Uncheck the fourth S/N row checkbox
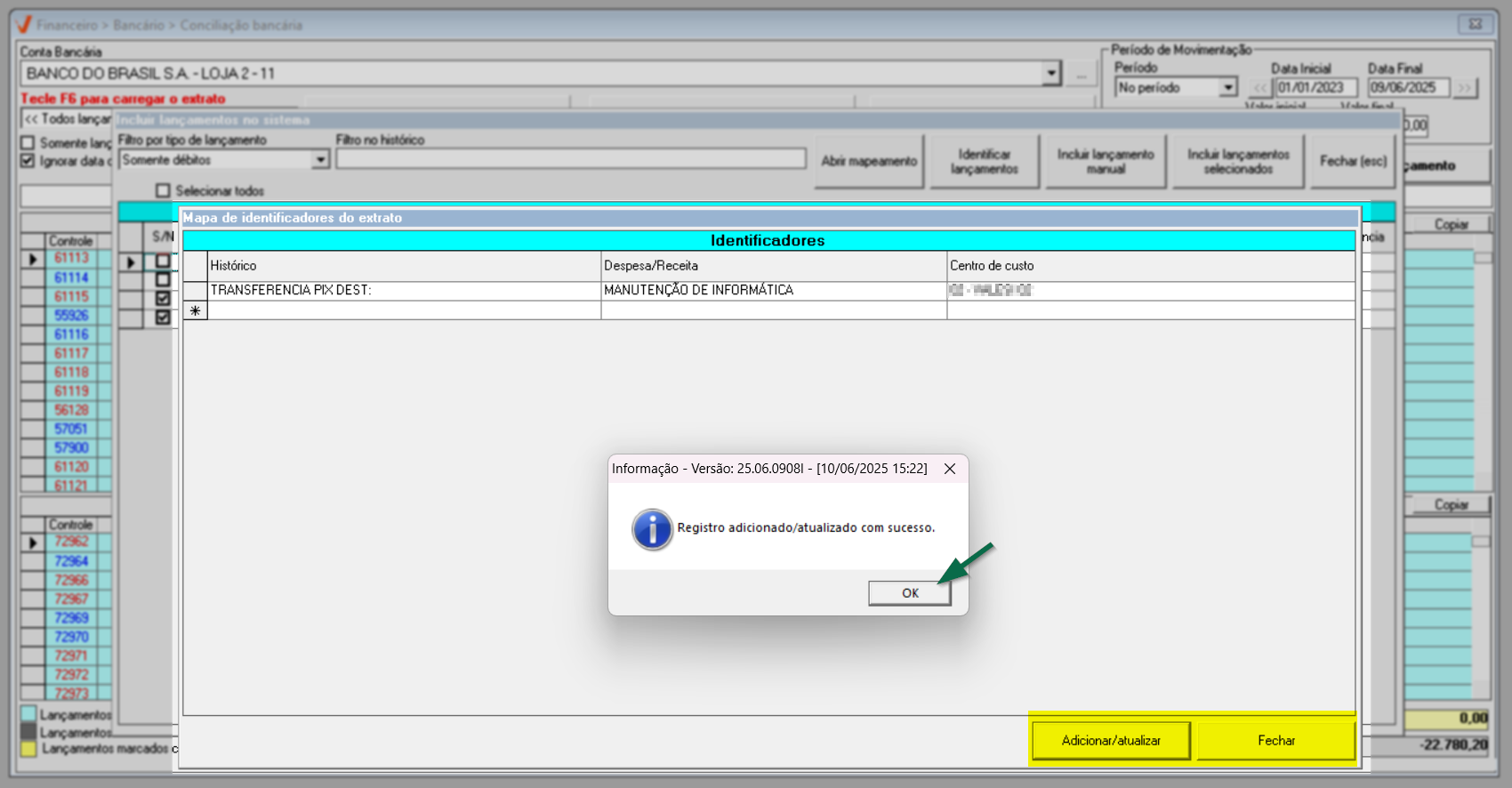Image resolution: width=1512 pixels, height=788 pixels. pos(163,318)
